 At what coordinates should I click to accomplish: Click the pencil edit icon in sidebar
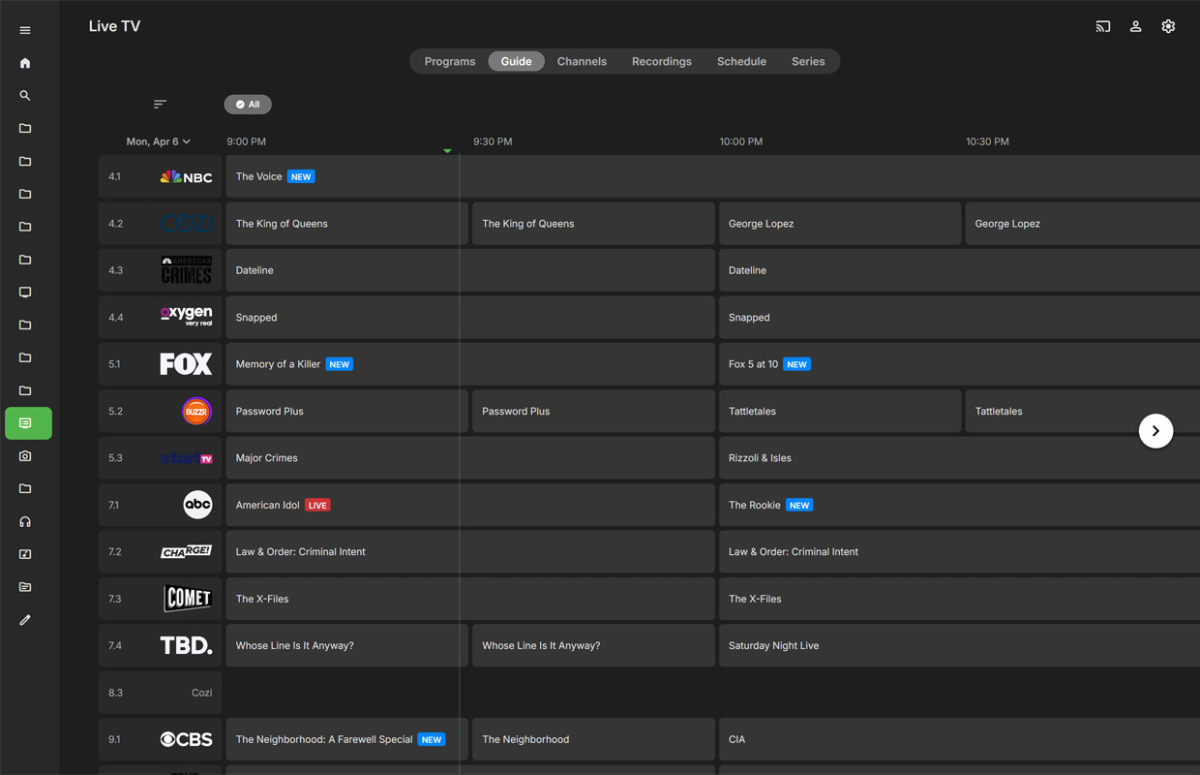(x=25, y=620)
